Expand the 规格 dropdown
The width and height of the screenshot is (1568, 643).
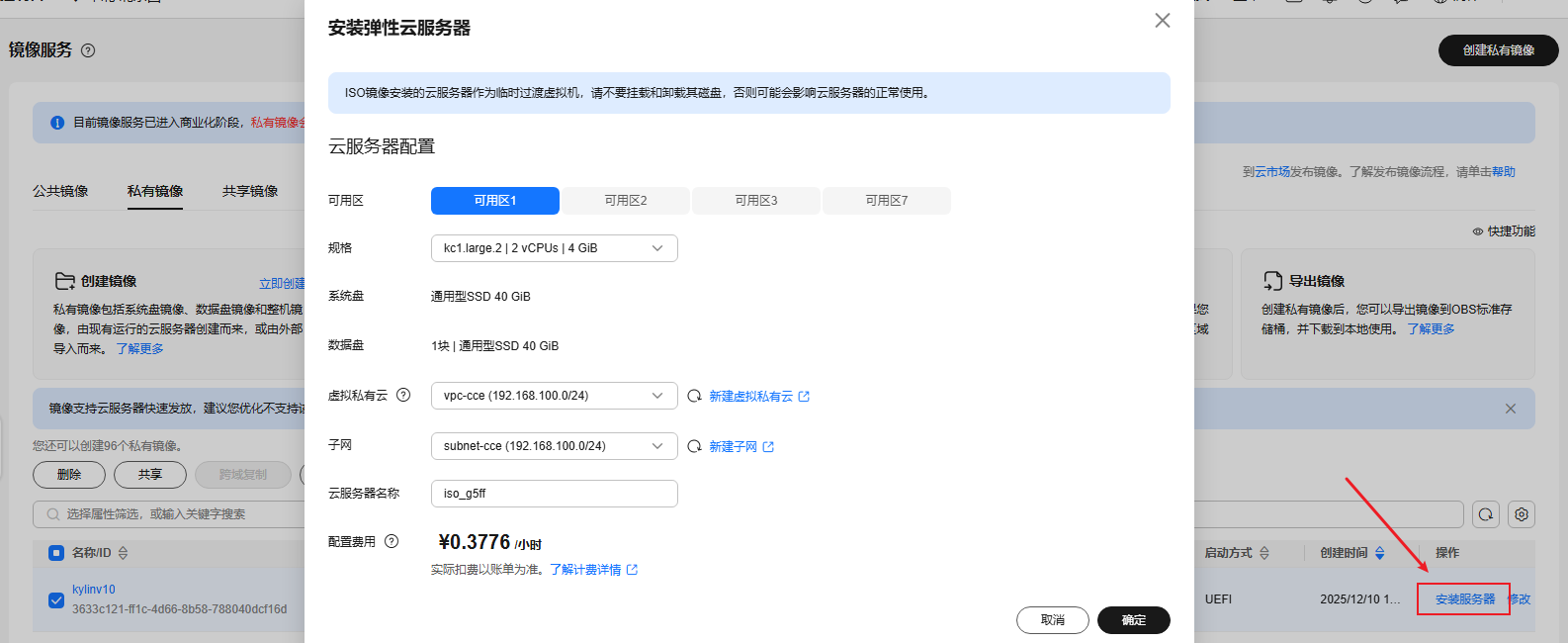pos(554,248)
